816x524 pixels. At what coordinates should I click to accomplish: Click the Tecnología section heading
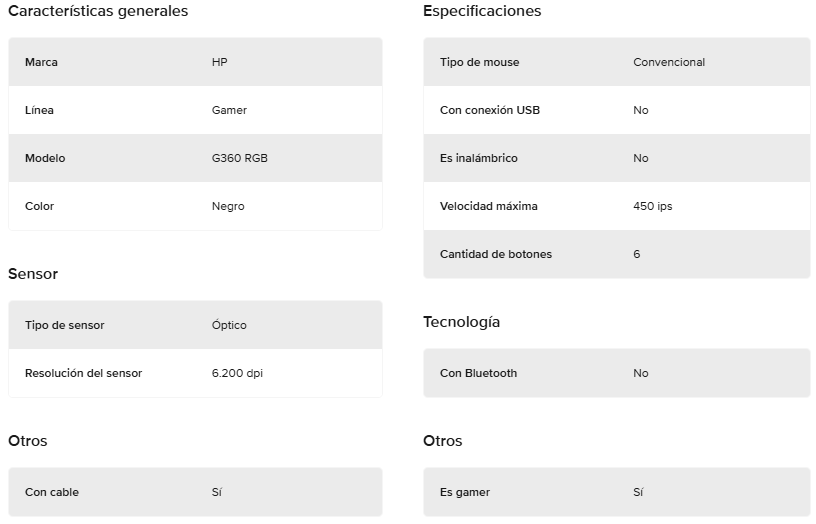coord(461,322)
